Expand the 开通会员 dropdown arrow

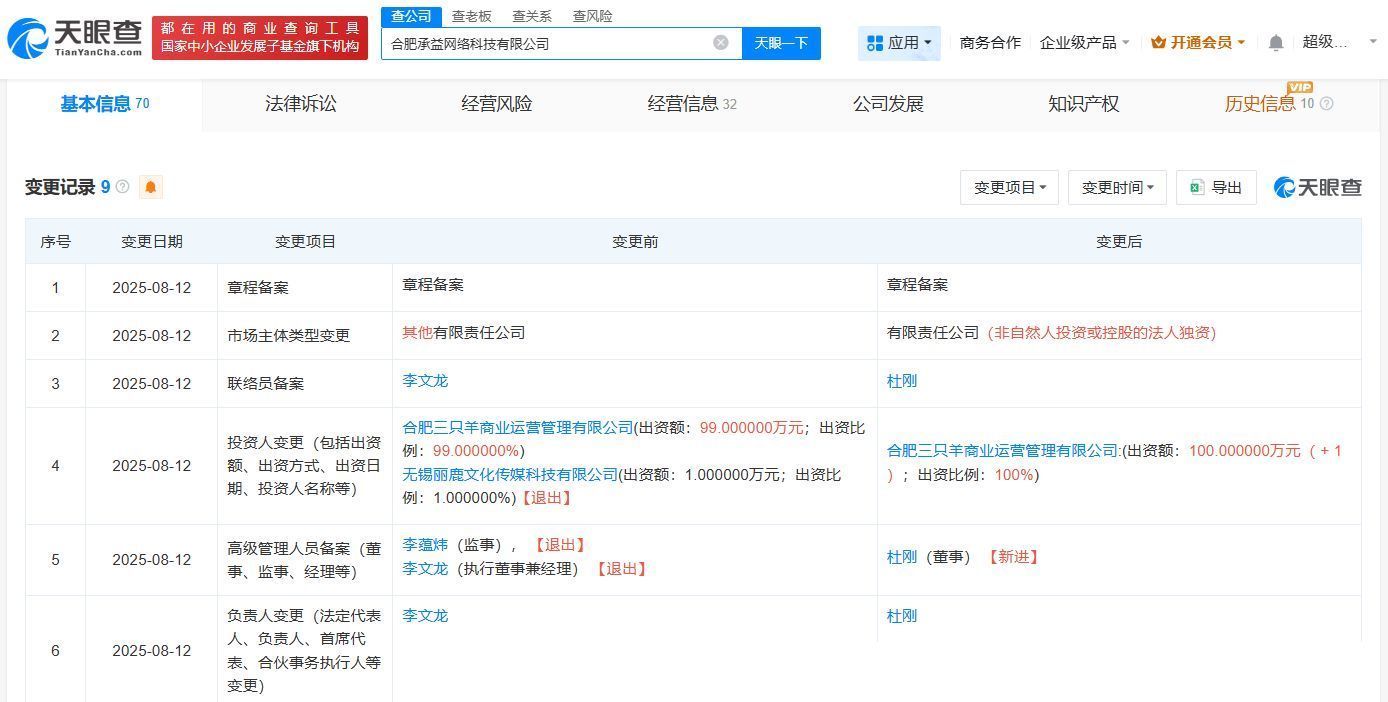pos(1241,43)
